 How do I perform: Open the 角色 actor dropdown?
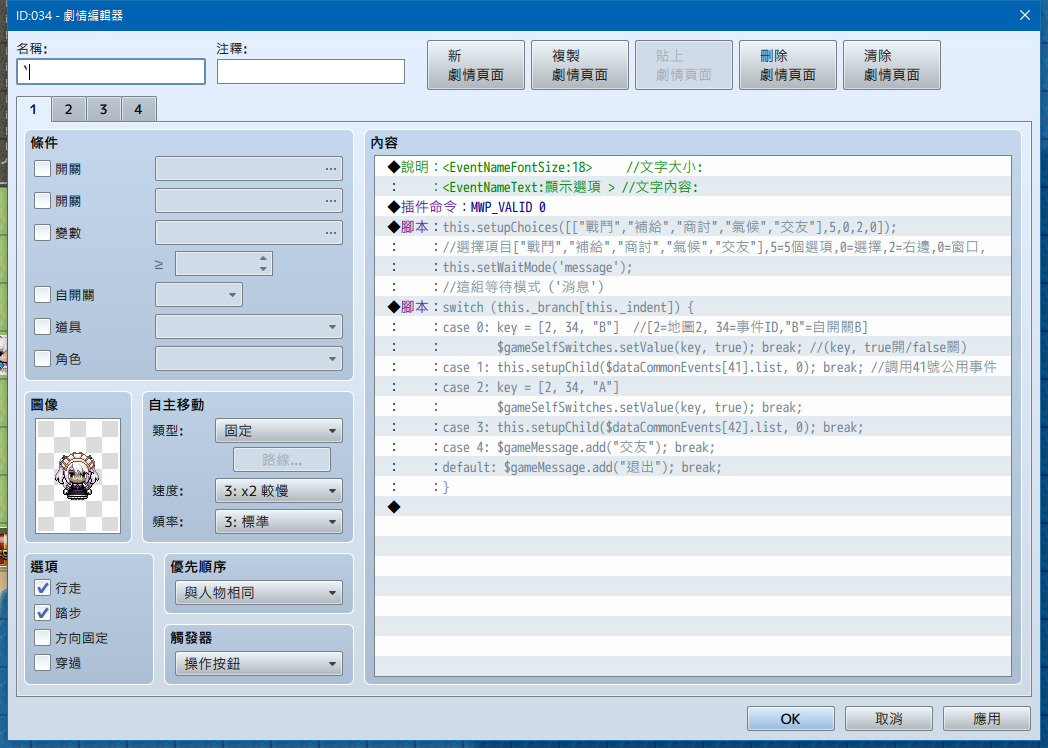249,359
